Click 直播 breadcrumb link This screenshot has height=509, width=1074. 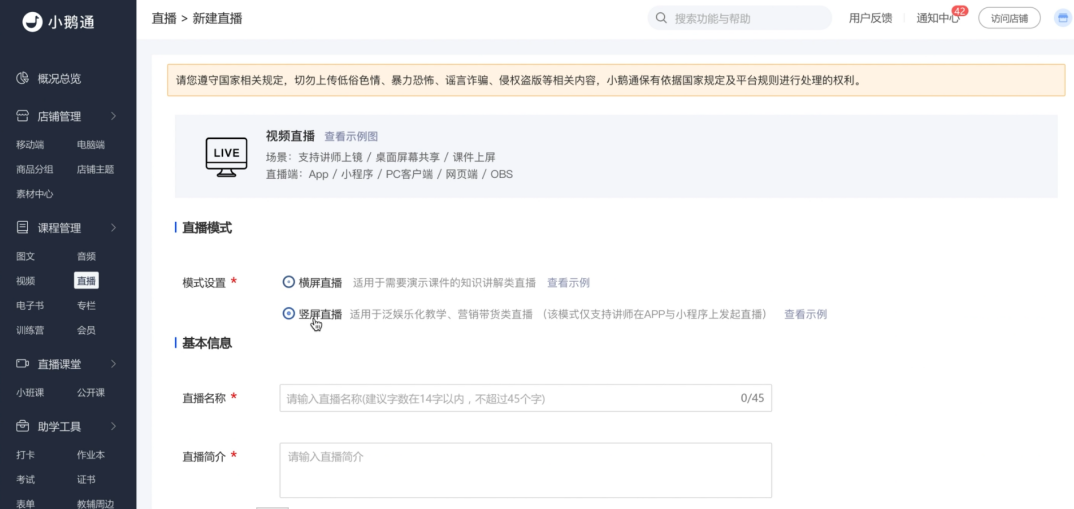point(163,18)
